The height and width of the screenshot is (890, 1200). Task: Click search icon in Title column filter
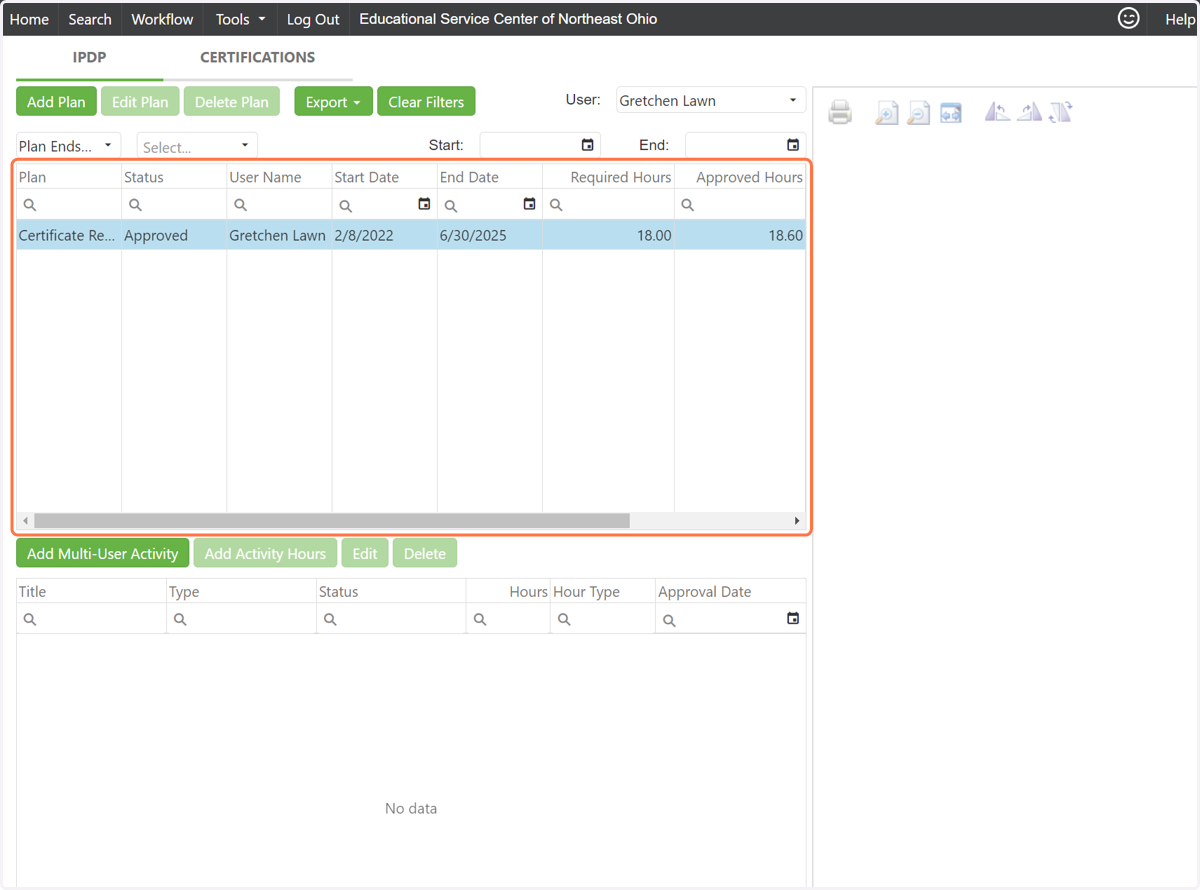[x=30, y=620]
